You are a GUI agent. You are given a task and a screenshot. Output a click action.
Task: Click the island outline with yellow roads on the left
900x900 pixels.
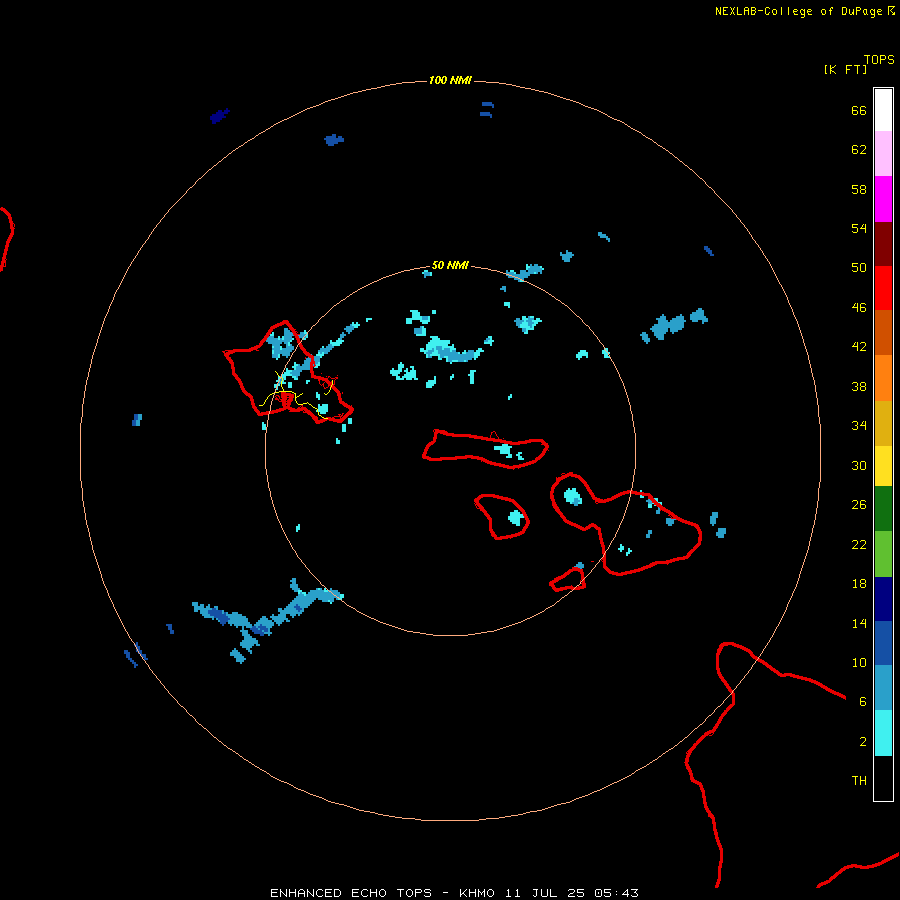tap(288, 373)
